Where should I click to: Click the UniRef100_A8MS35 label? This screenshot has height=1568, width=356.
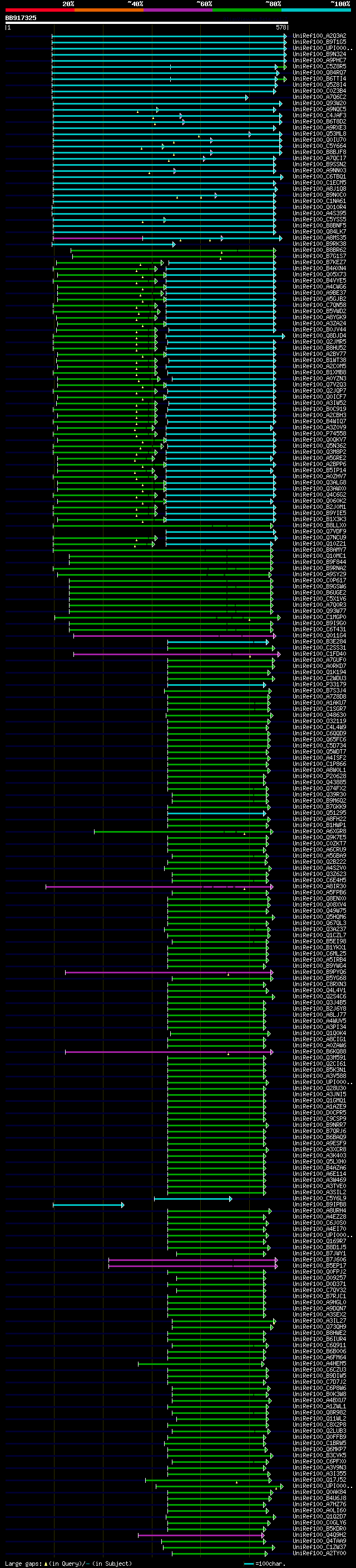[x=319, y=238]
